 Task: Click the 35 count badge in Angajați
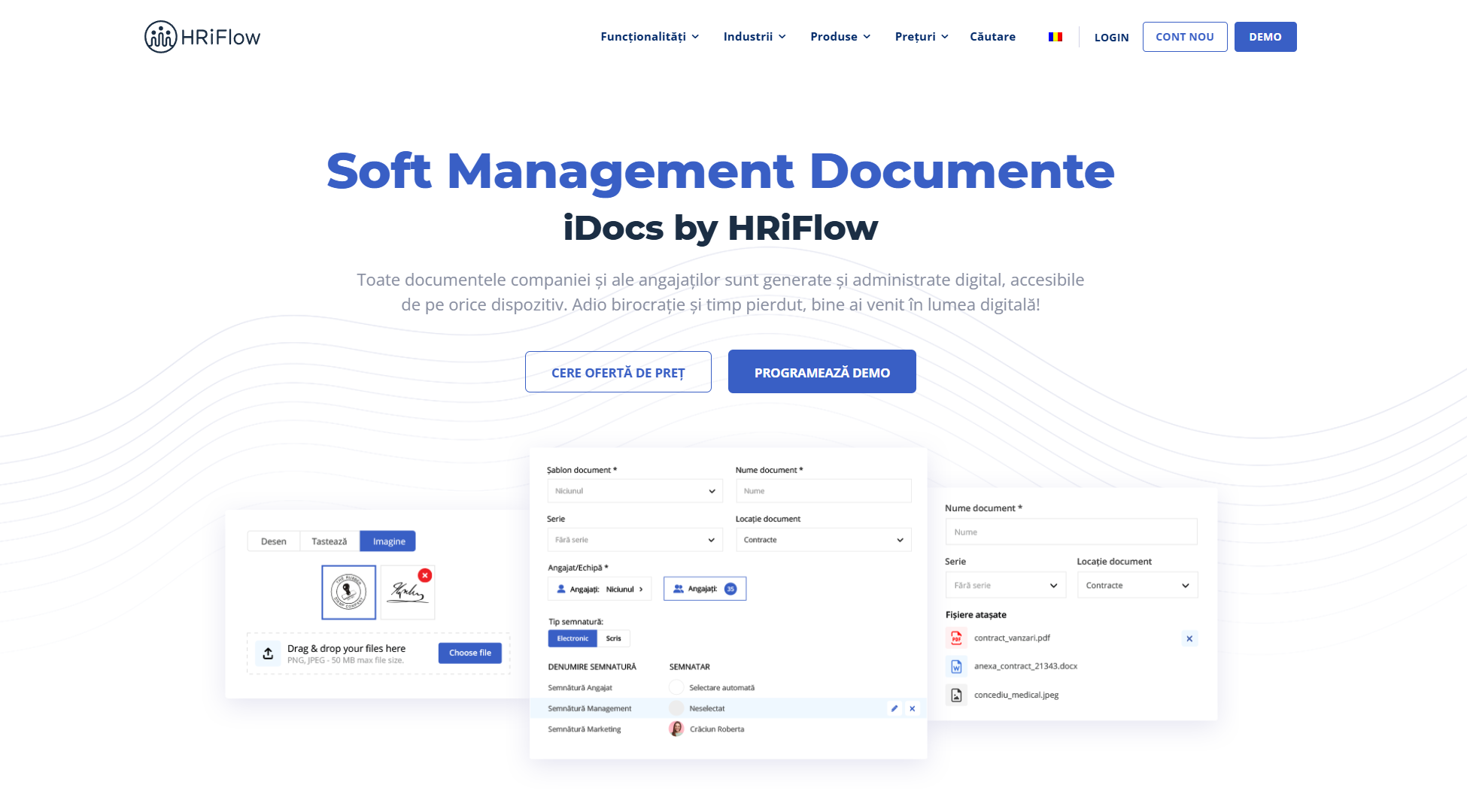[x=730, y=589]
